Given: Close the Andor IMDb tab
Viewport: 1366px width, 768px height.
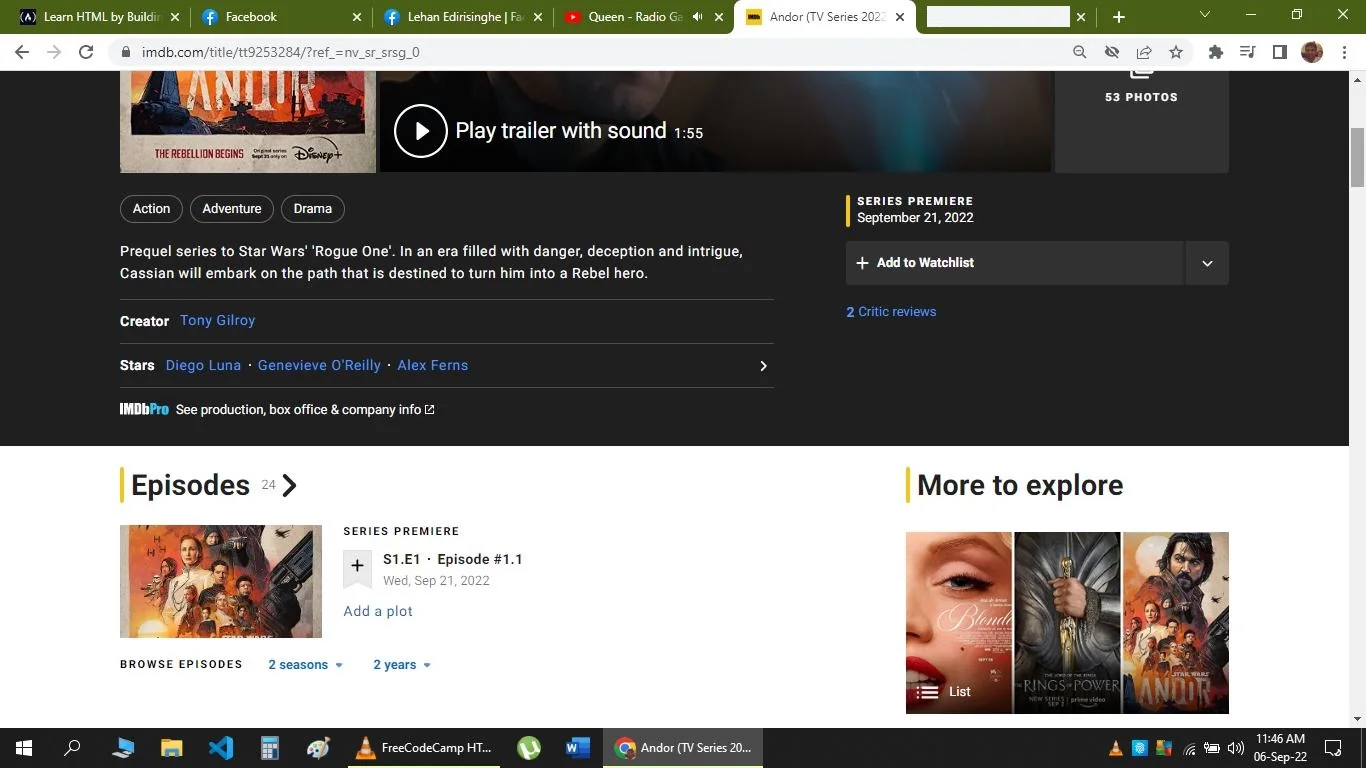Looking at the screenshot, I should pyautogui.click(x=899, y=17).
